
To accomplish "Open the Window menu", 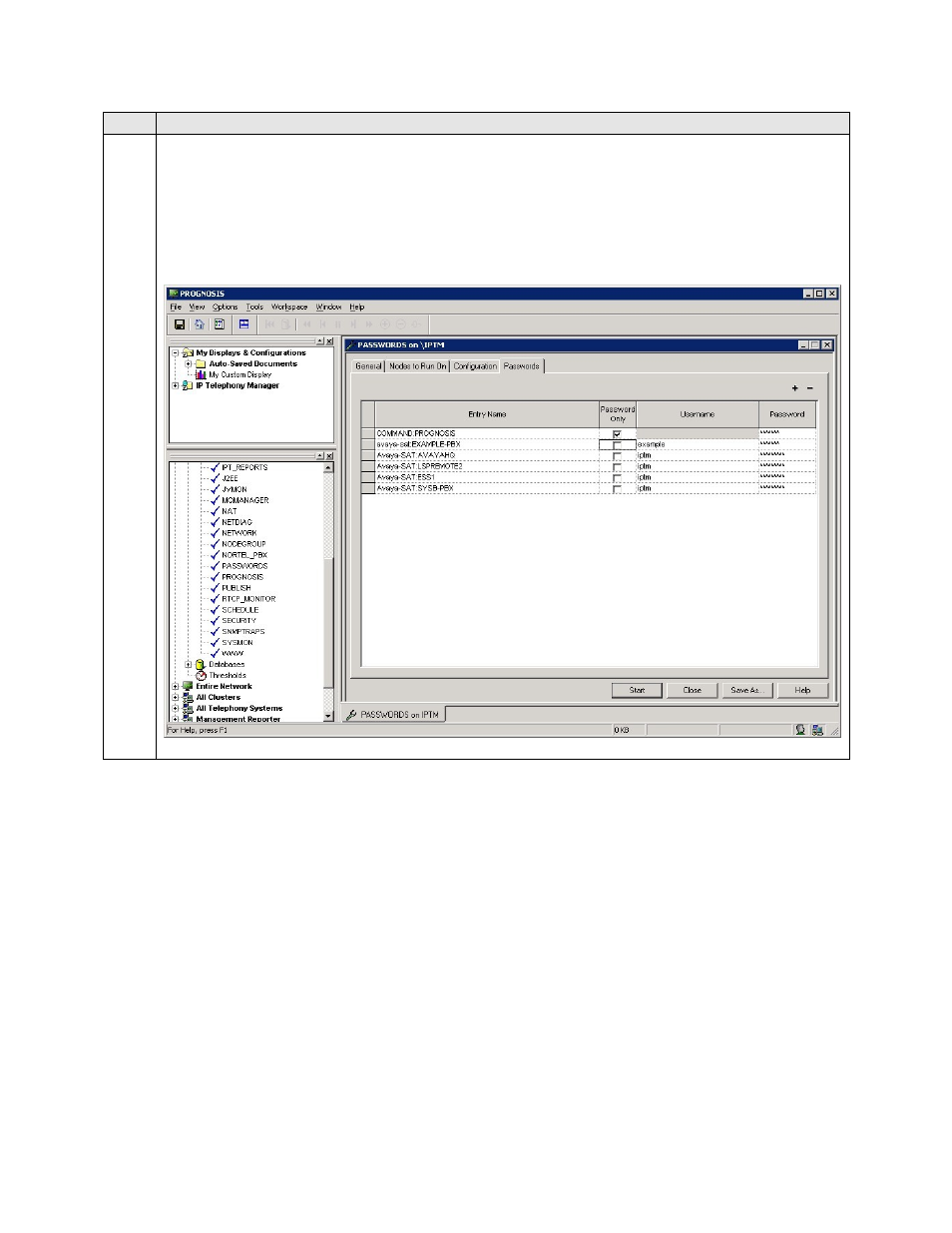I will pos(328,307).
